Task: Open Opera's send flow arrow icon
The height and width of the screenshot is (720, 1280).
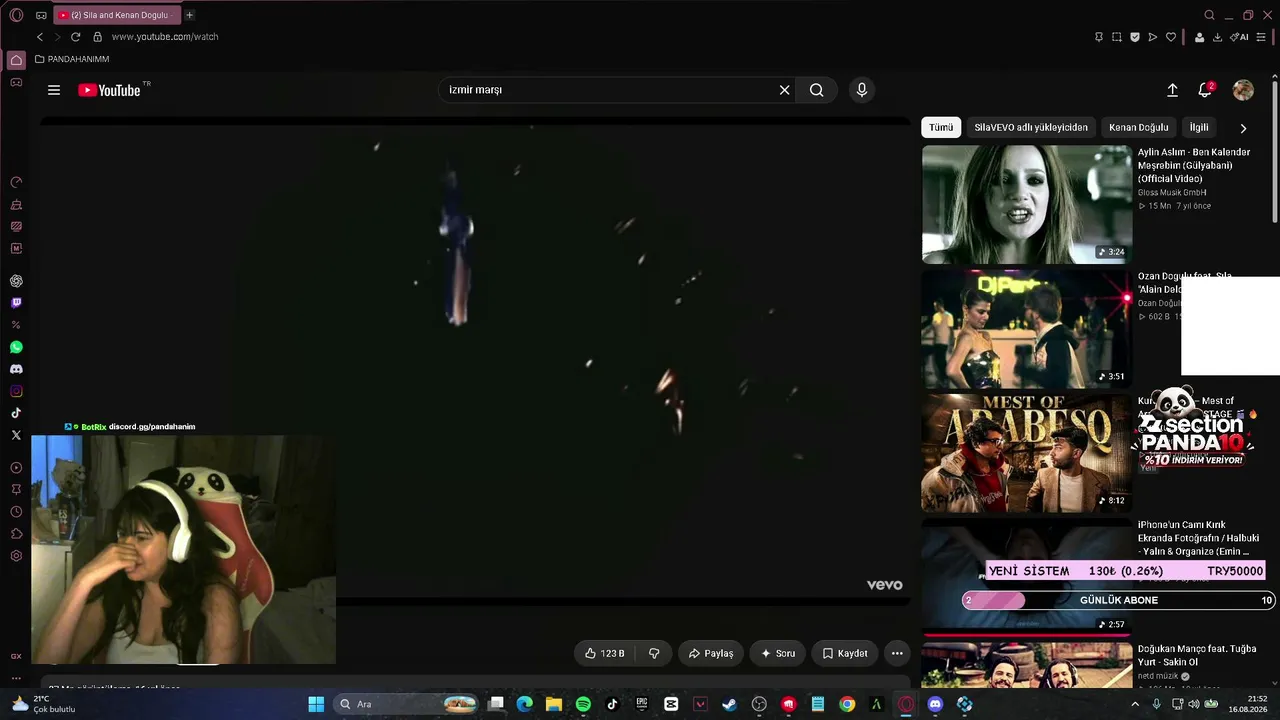Action: tap(1153, 37)
